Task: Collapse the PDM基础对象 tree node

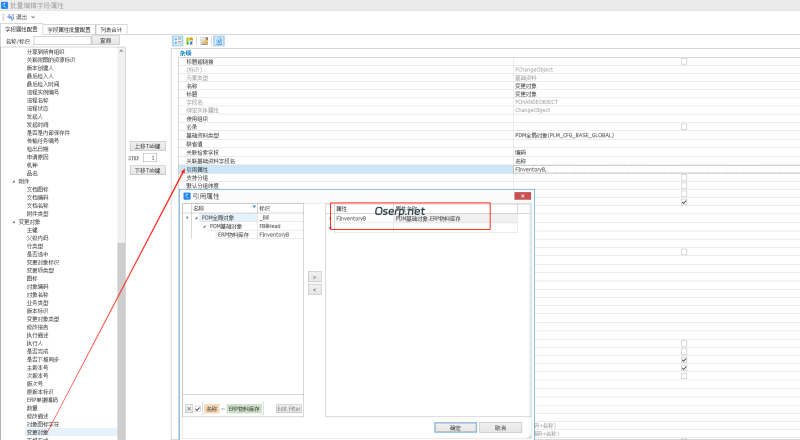Action: [x=204, y=226]
